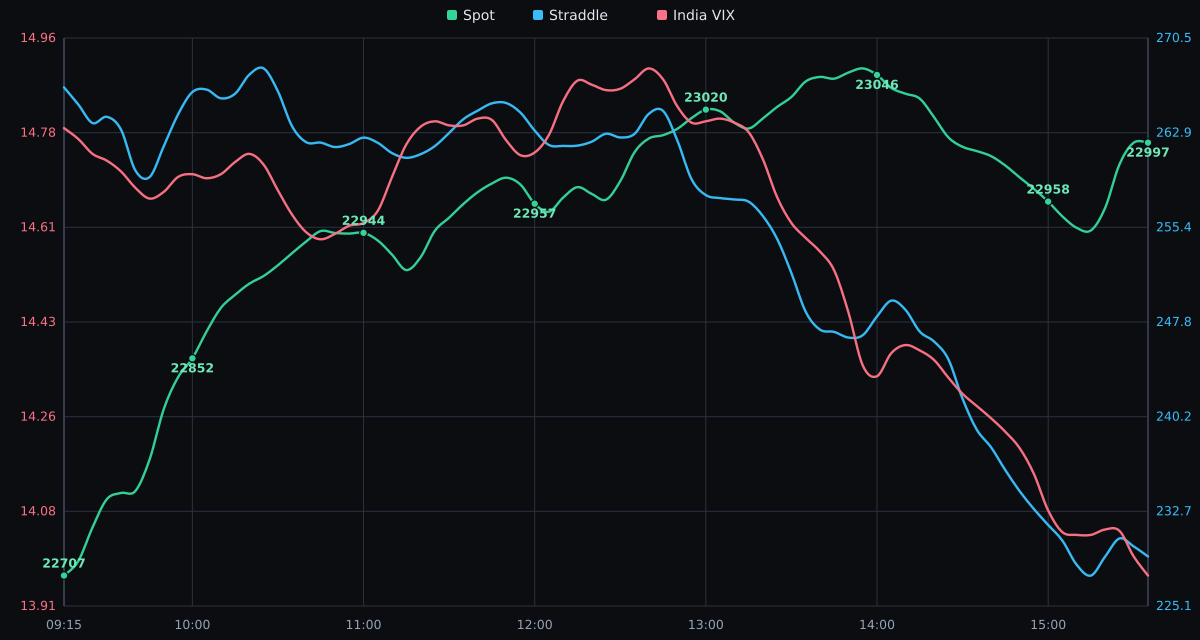Click the 232.7 straddle axis value
The width and height of the screenshot is (1200, 640).
coord(1174,511)
